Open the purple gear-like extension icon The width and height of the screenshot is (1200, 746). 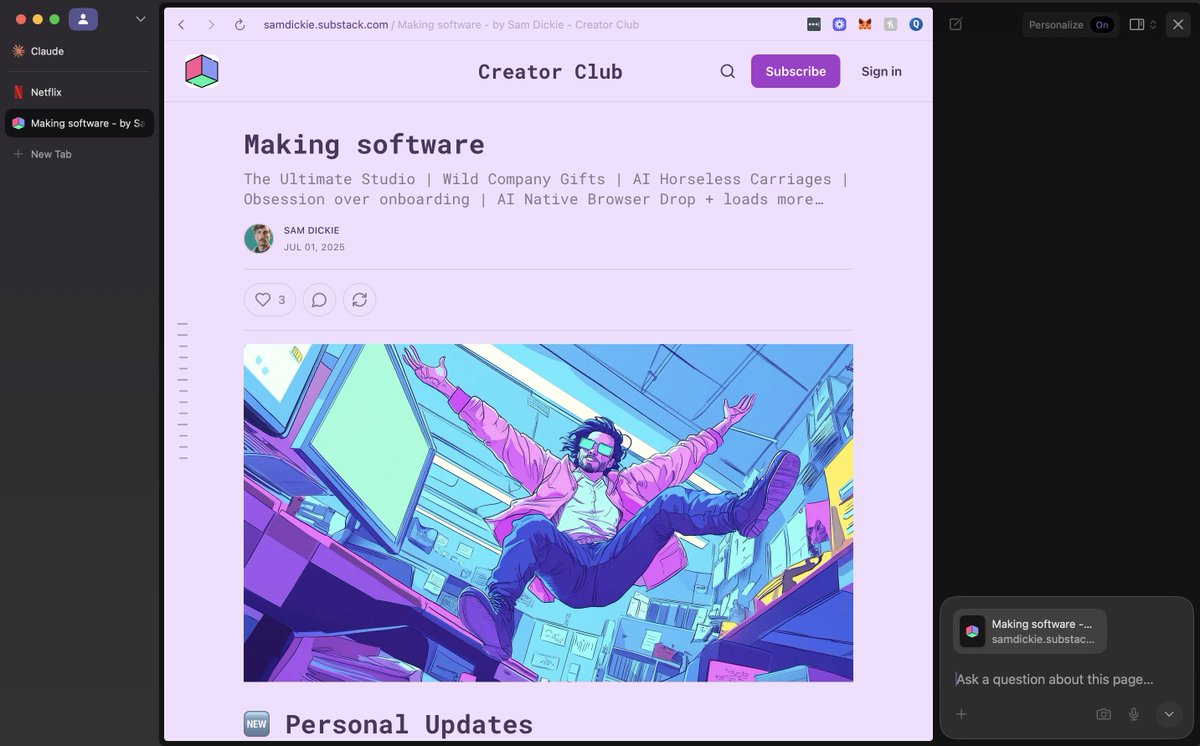[840, 24]
